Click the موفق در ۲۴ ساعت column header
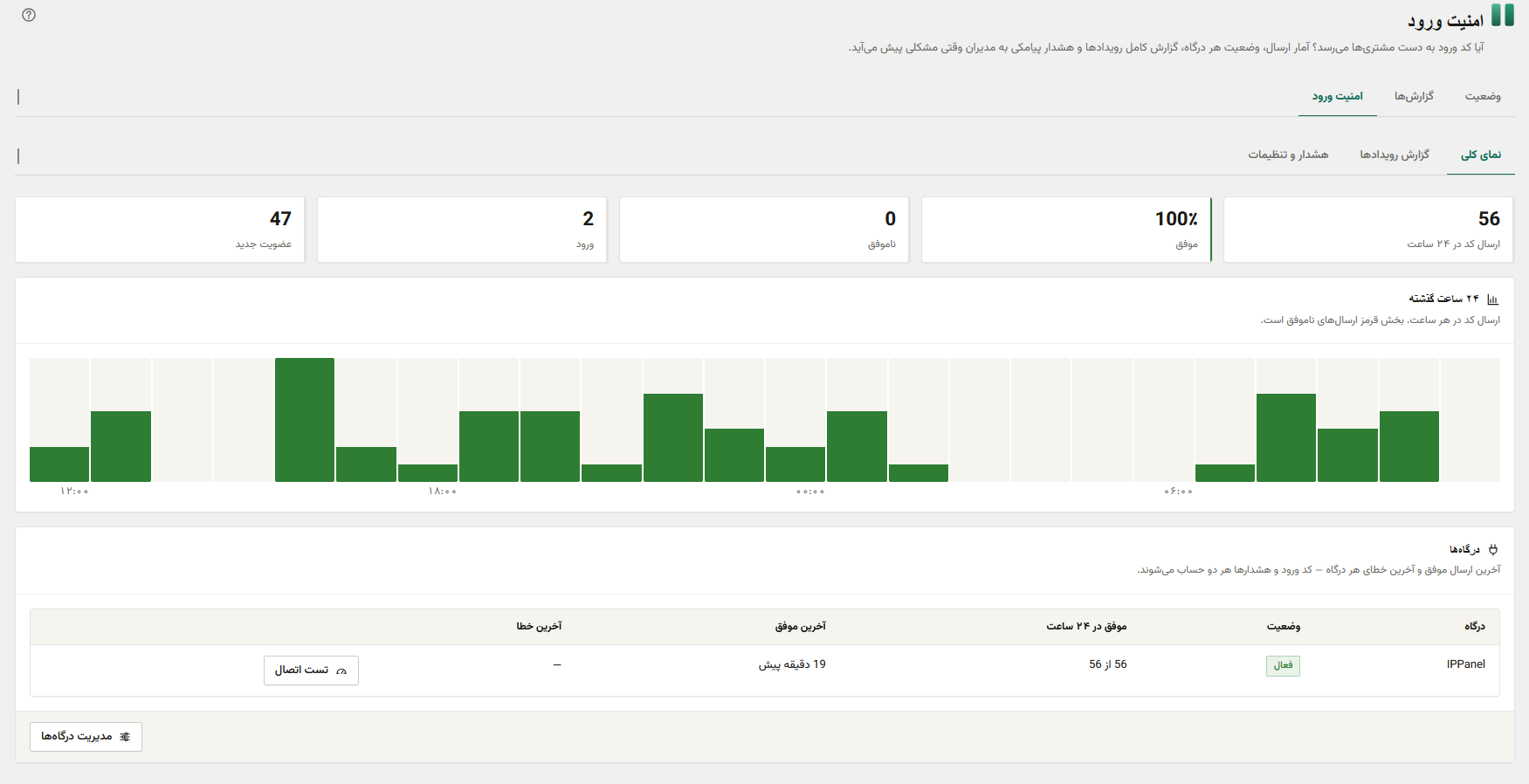The image size is (1529, 784). pos(1086,627)
